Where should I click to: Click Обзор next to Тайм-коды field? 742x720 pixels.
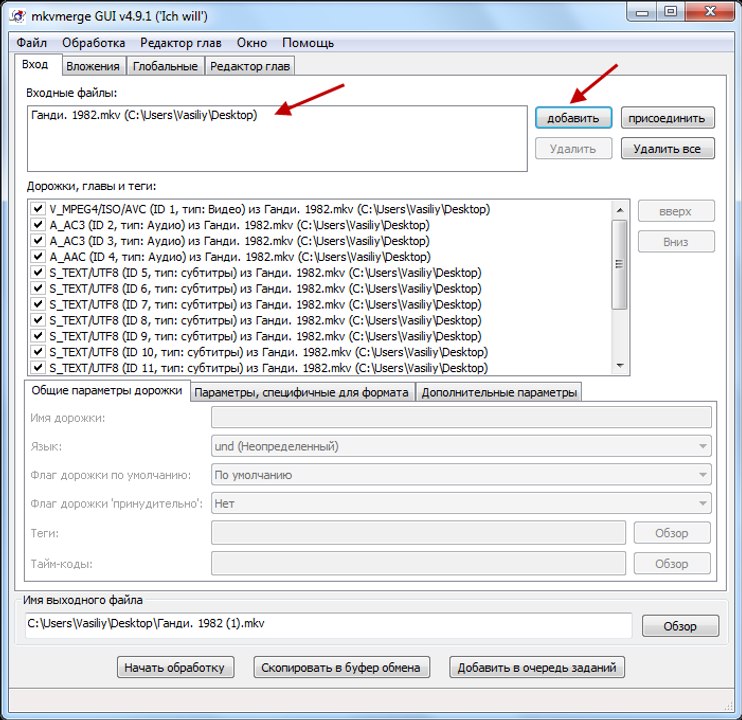click(672, 564)
